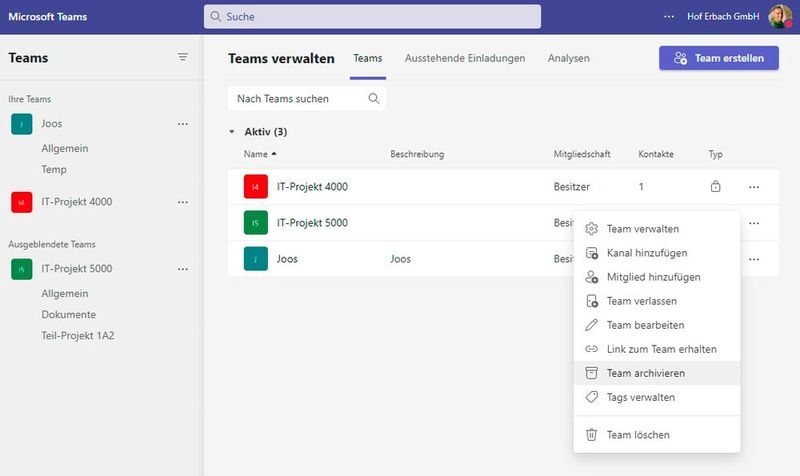Open more options for Joos in sidebar
Screen dimensions: 800x476
183,124
